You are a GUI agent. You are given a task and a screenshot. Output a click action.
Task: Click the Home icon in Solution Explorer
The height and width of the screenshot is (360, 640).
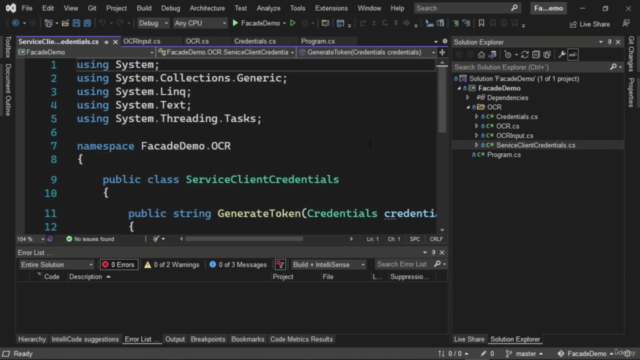click(481, 55)
